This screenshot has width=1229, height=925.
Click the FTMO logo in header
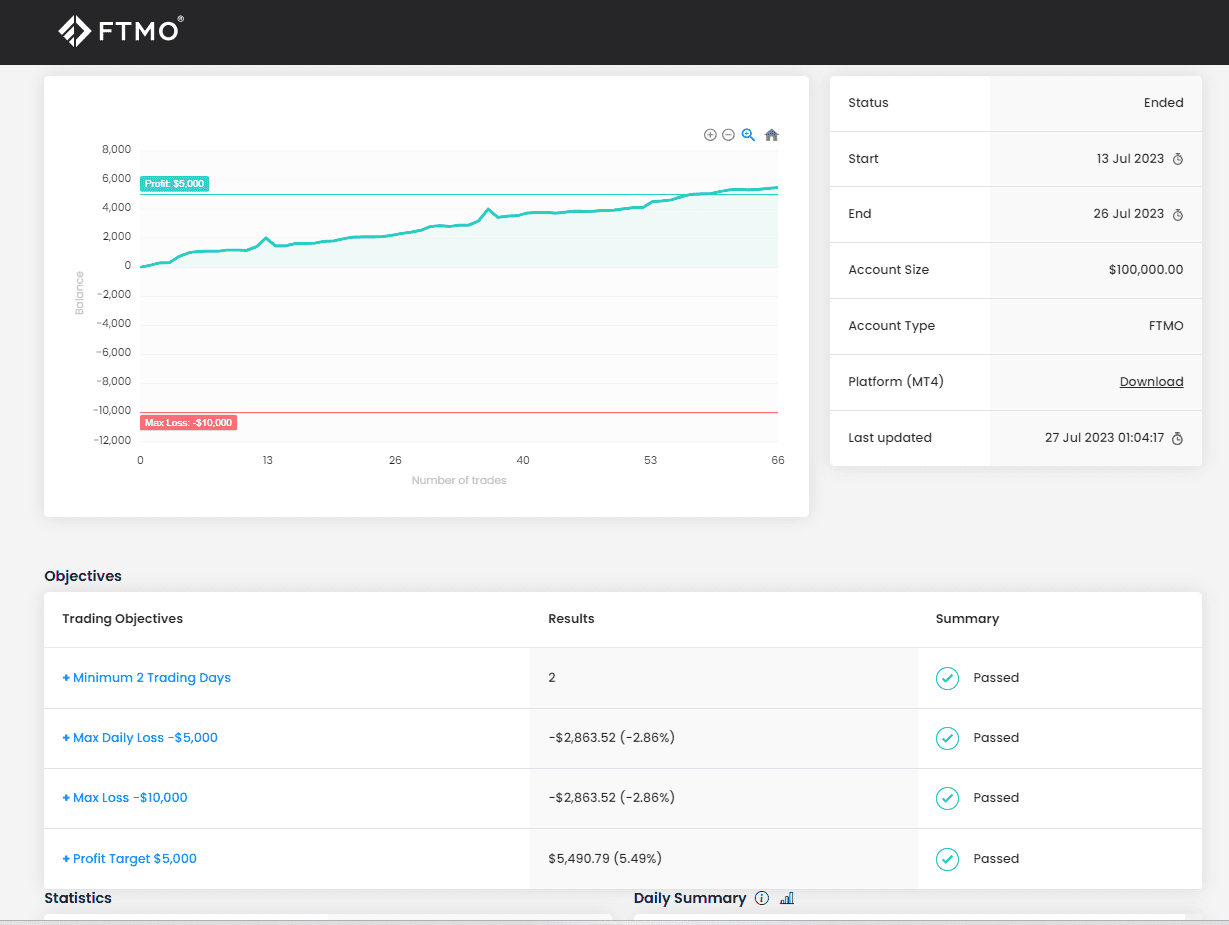pyautogui.click(x=120, y=31)
